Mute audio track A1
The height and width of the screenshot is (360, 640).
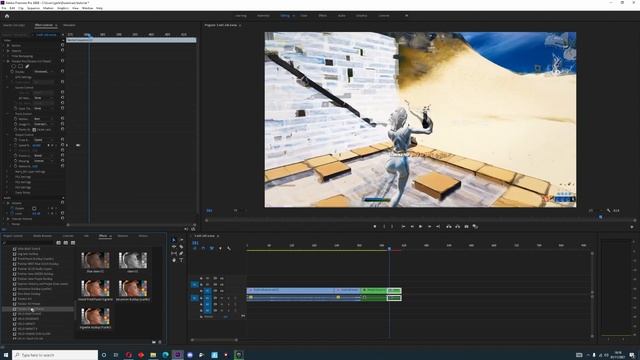coord(222,298)
